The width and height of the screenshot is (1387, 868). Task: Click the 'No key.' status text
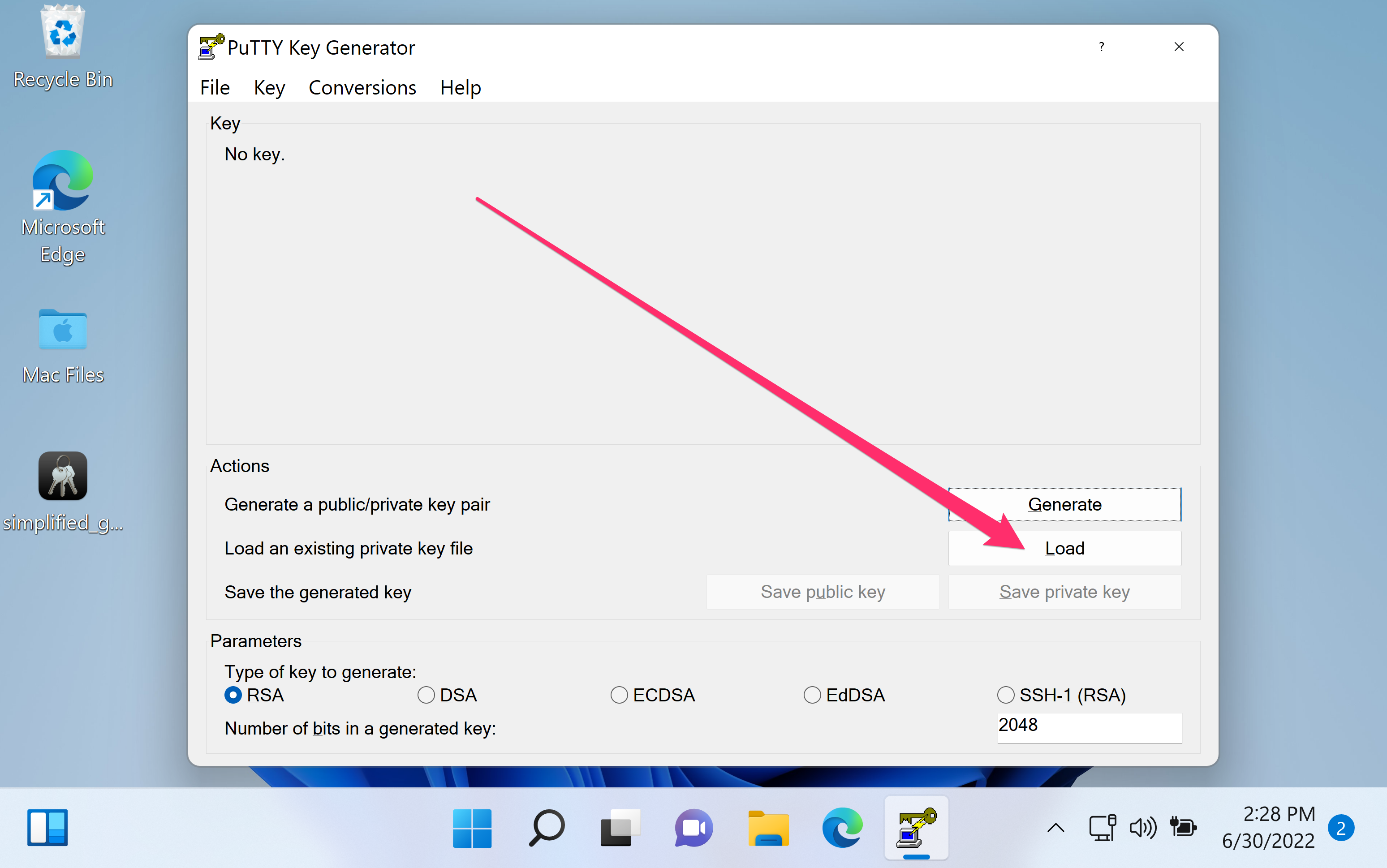[254, 155]
